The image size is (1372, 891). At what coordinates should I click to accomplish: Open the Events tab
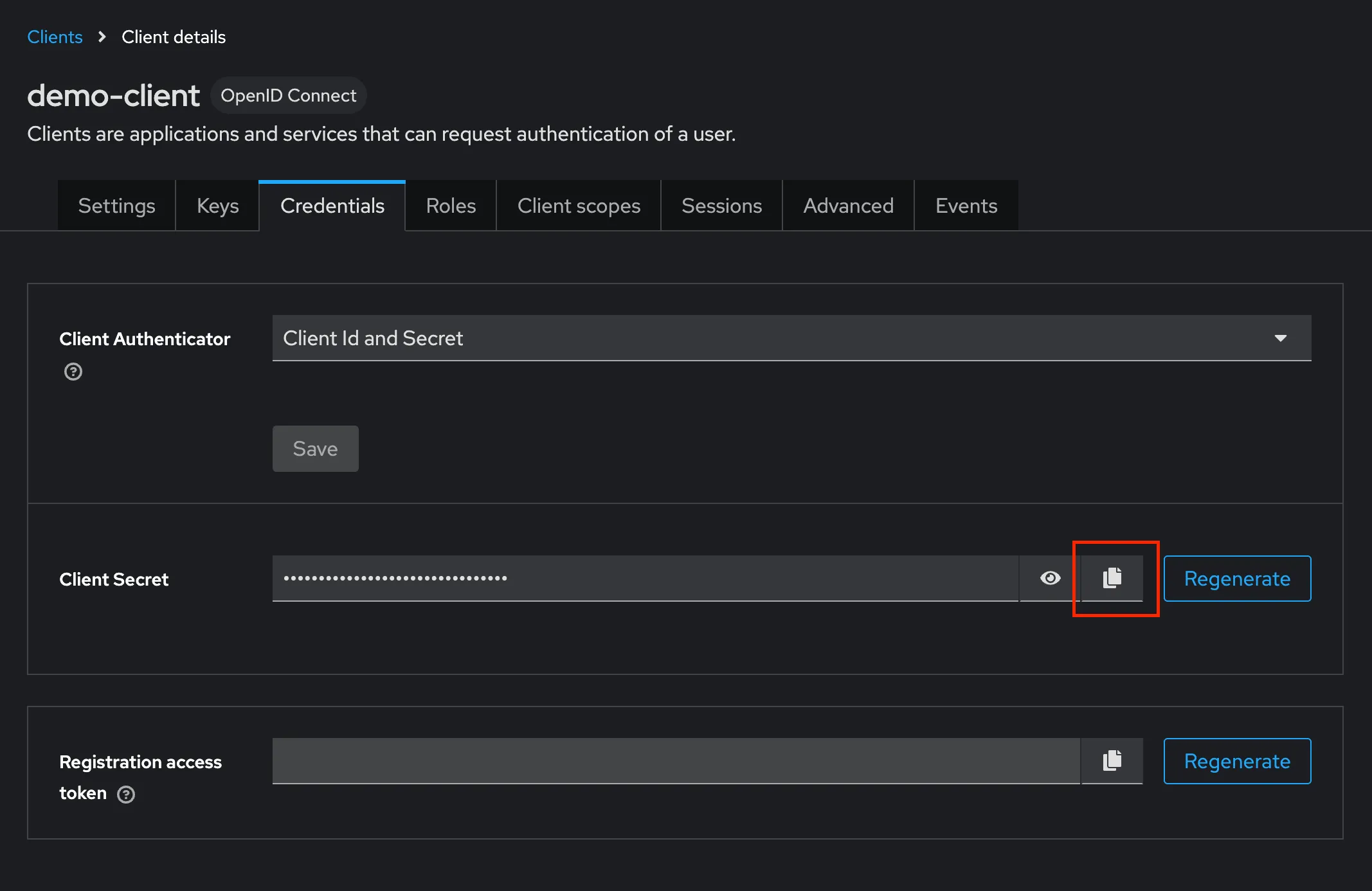pos(966,205)
